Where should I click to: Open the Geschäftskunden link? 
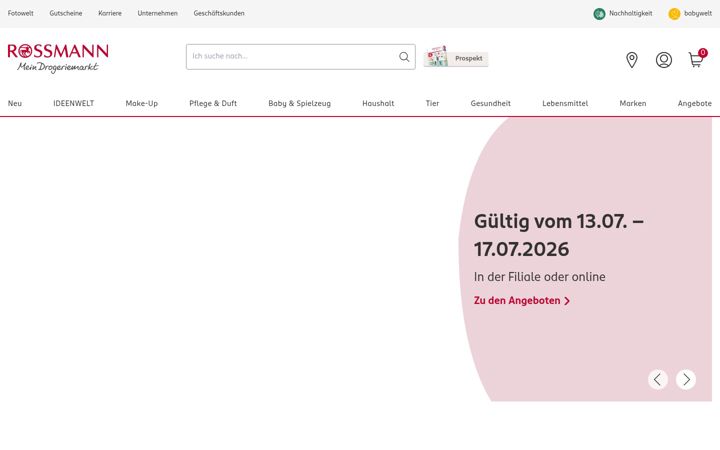tap(219, 13)
